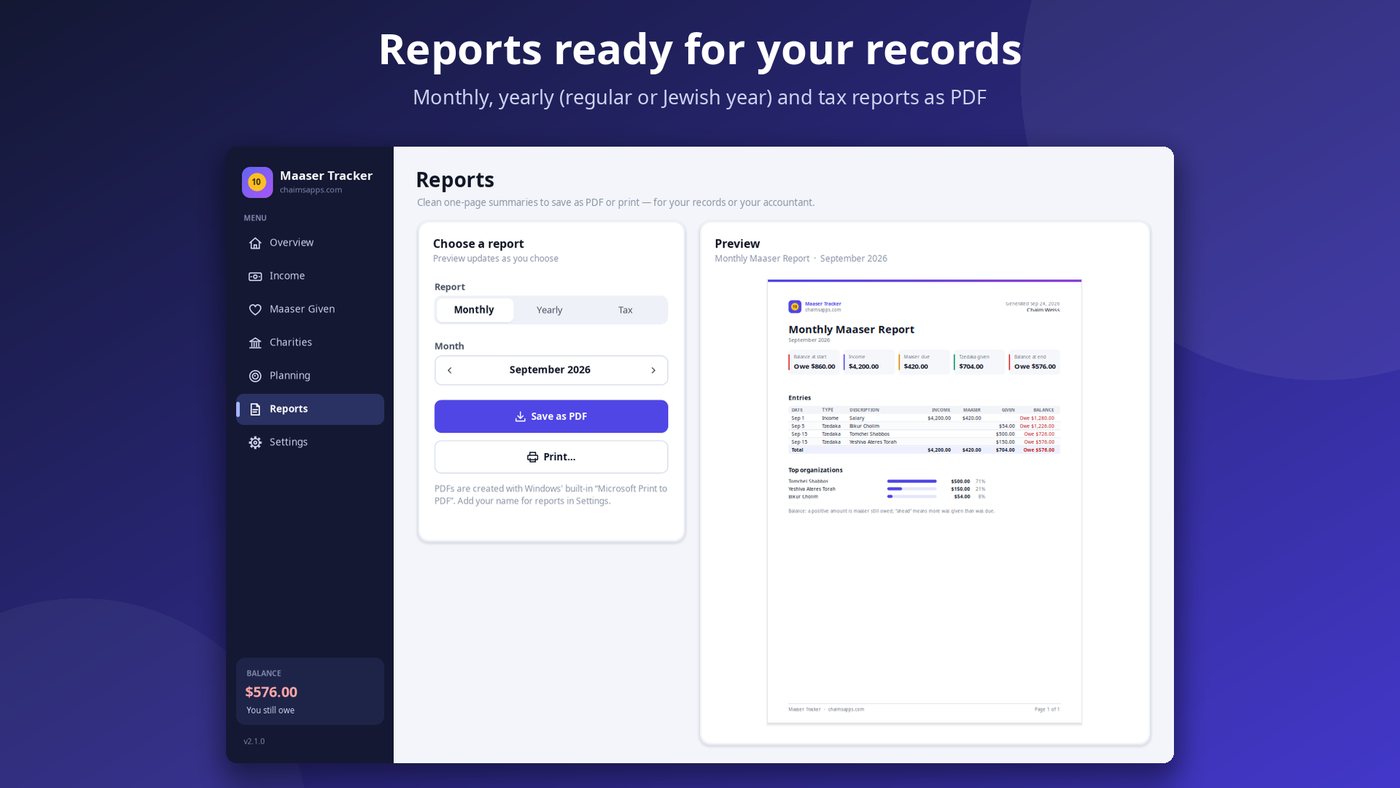
Task: Click the Balance at end Owe $576.00 card
Action: pos(1034,362)
